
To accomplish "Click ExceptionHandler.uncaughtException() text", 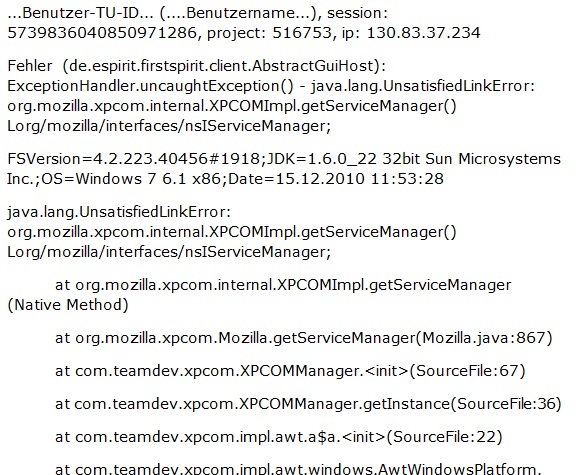I will (x=150, y=86).
